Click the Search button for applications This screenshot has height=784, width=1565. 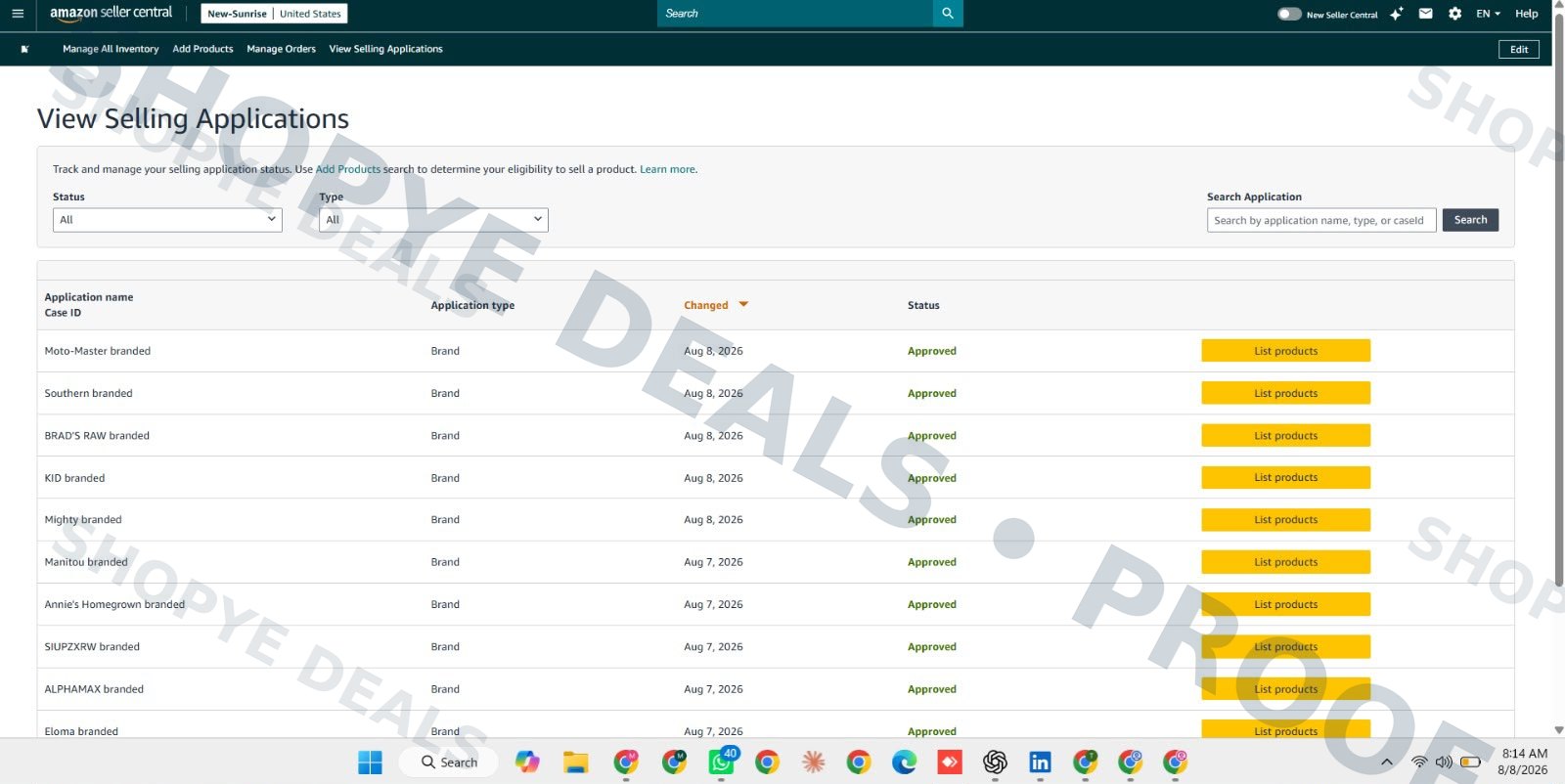pos(1470,220)
